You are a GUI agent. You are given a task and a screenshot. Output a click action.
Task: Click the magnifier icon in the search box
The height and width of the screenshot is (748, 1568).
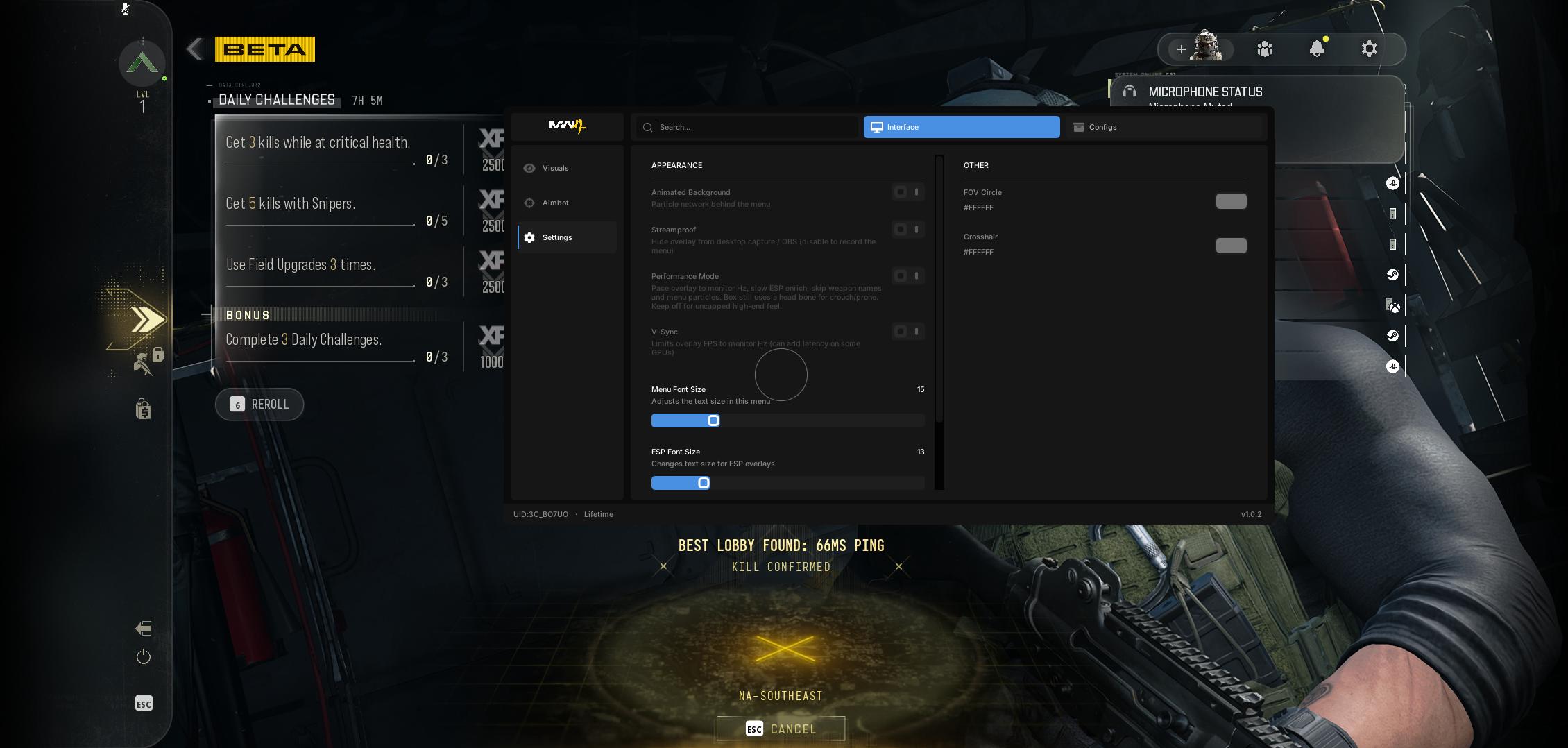[647, 127]
